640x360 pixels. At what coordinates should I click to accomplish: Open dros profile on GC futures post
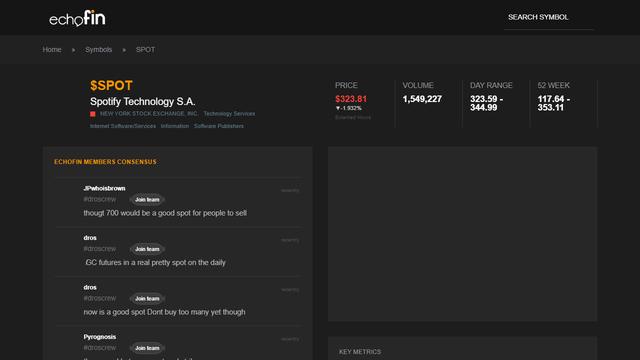(x=90, y=238)
